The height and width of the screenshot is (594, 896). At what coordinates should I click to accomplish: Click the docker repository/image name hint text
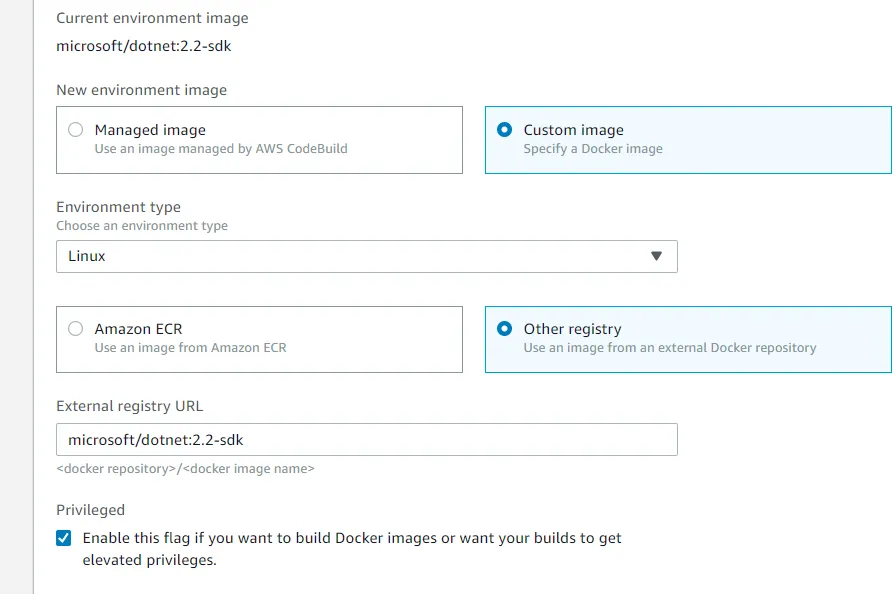[185, 468]
